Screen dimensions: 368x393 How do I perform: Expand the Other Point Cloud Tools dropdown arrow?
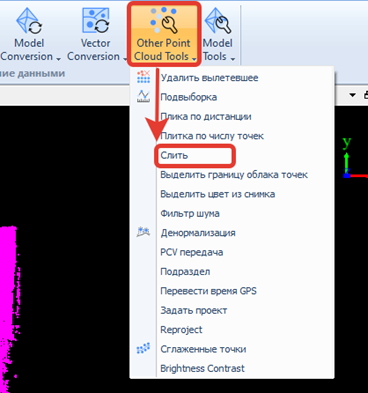(x=194, y=59)
